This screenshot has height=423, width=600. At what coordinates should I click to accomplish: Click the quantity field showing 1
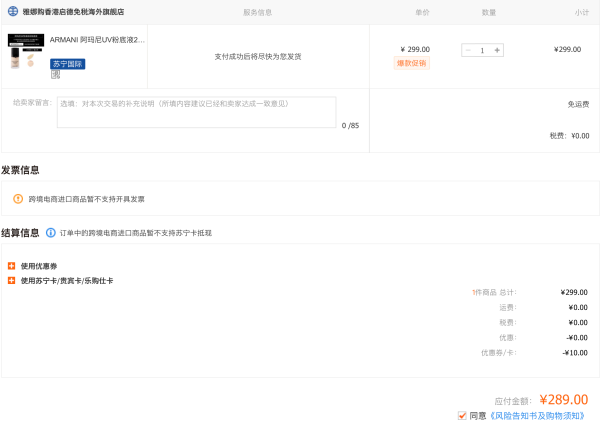[482, 50]
